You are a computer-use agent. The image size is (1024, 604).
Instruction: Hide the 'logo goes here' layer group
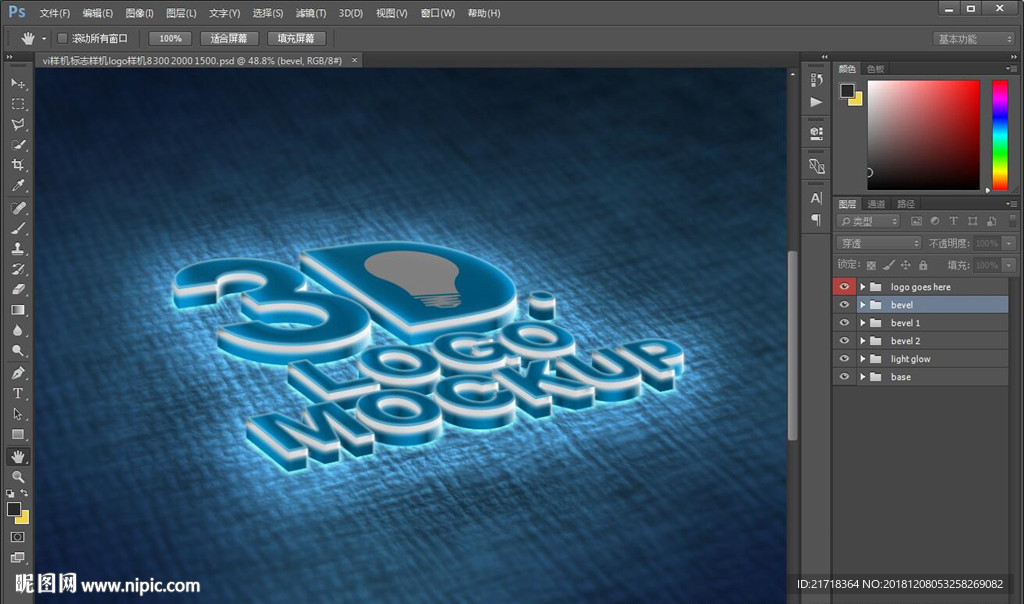(x=844, y=287)
